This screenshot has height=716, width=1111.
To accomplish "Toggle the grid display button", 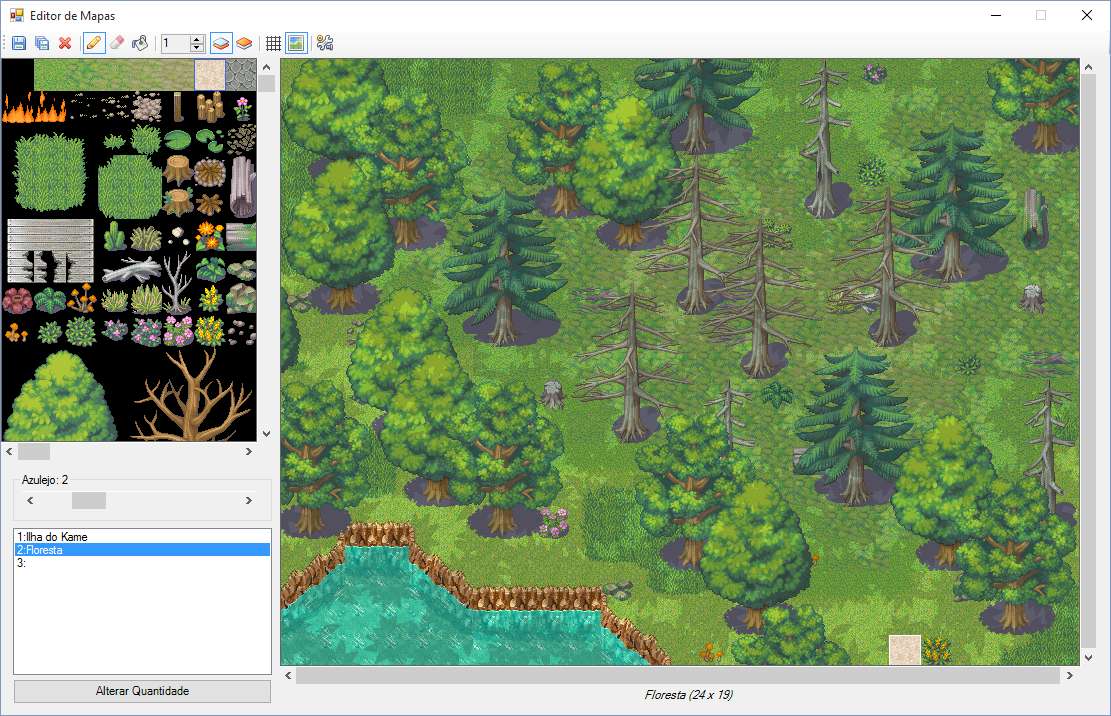I will tap(273, 43).
